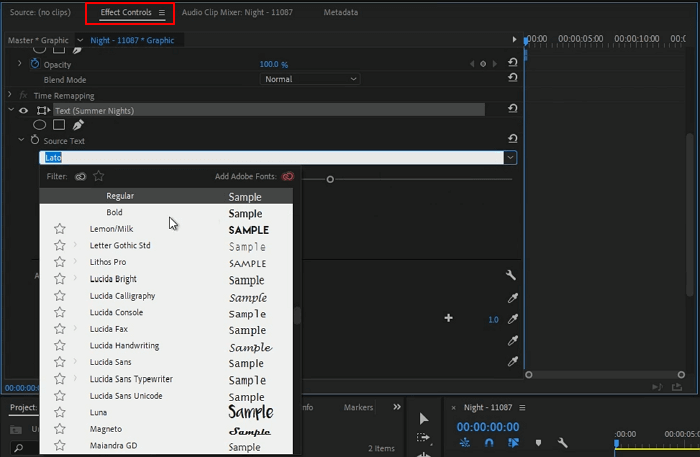Click the plus add stroke icon
The image size is (700, 457).
[449, 318]
